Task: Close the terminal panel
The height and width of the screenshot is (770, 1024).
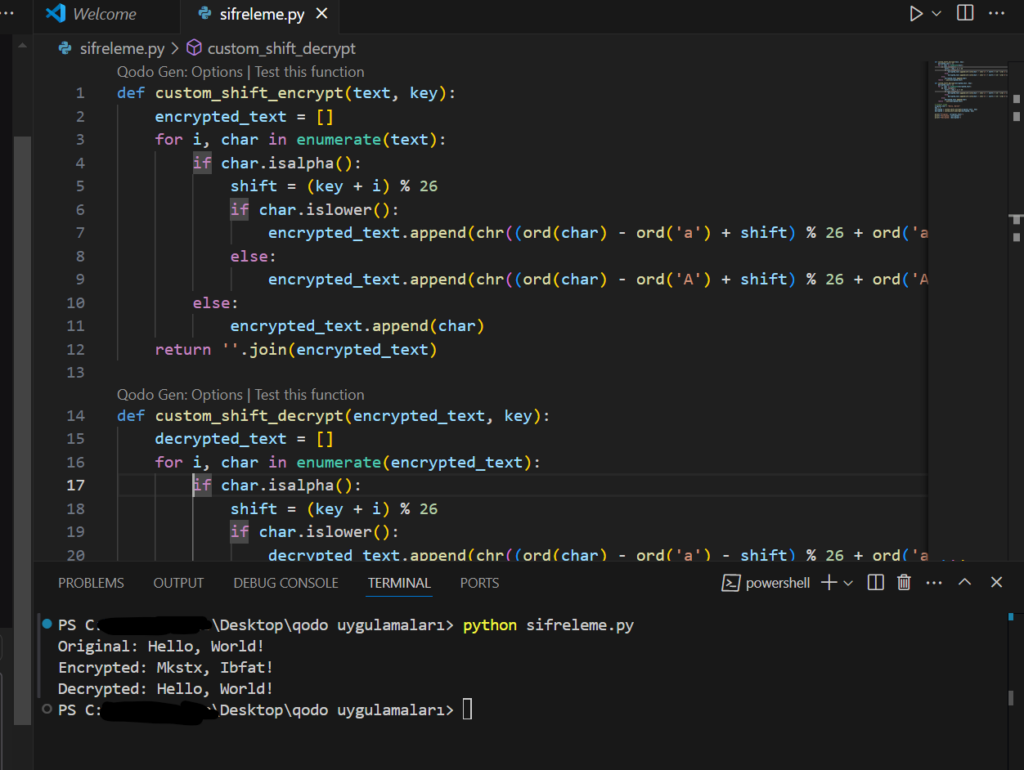Action: coord(996,582)
